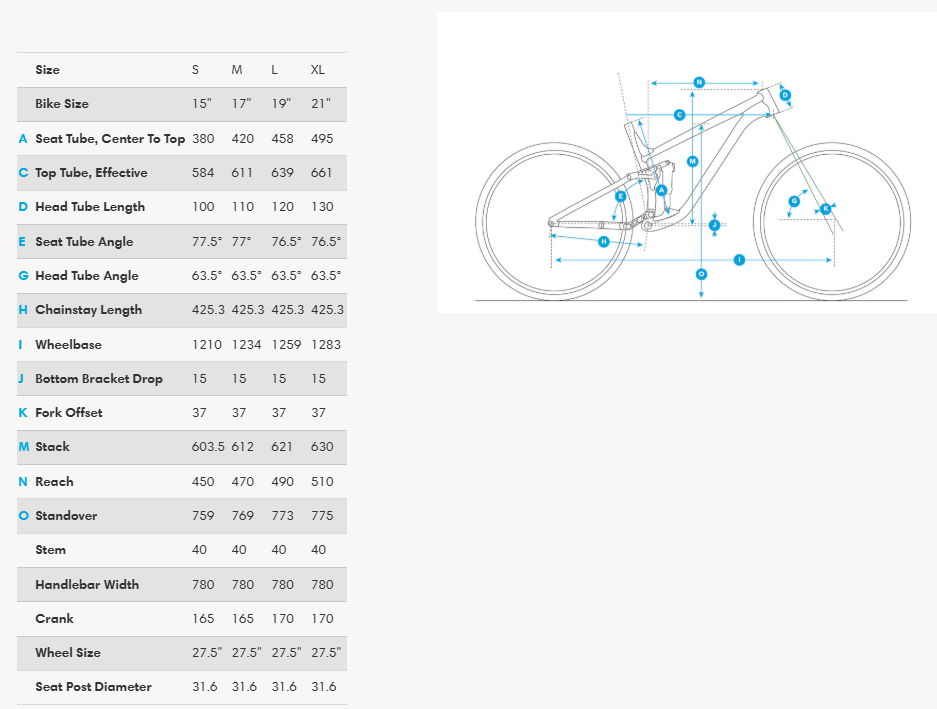
Task: Click the J bottom bracket drop marker
Action: [x=714, y=225]
